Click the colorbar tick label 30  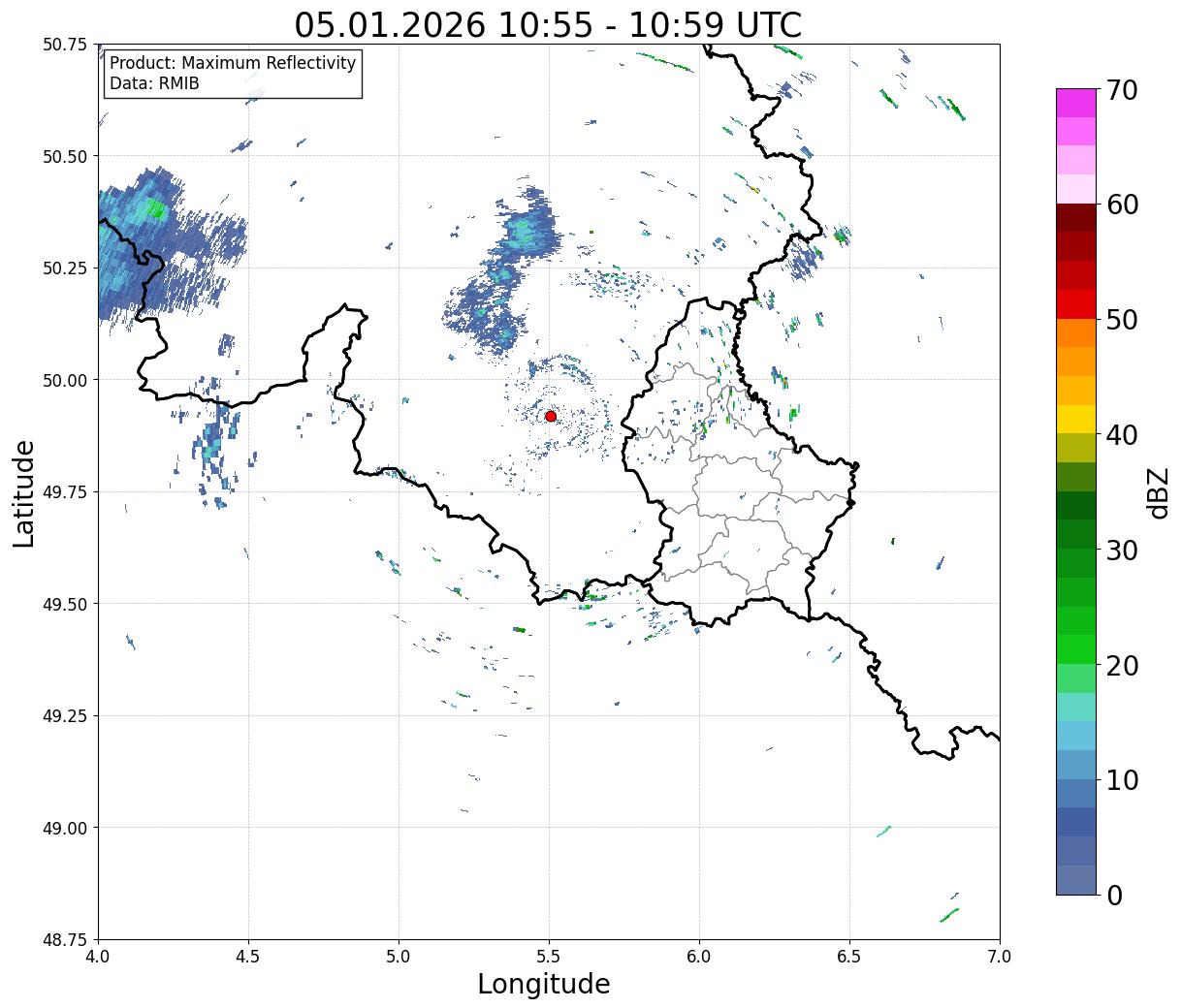pyautogui.click(x=1122, y=550)
